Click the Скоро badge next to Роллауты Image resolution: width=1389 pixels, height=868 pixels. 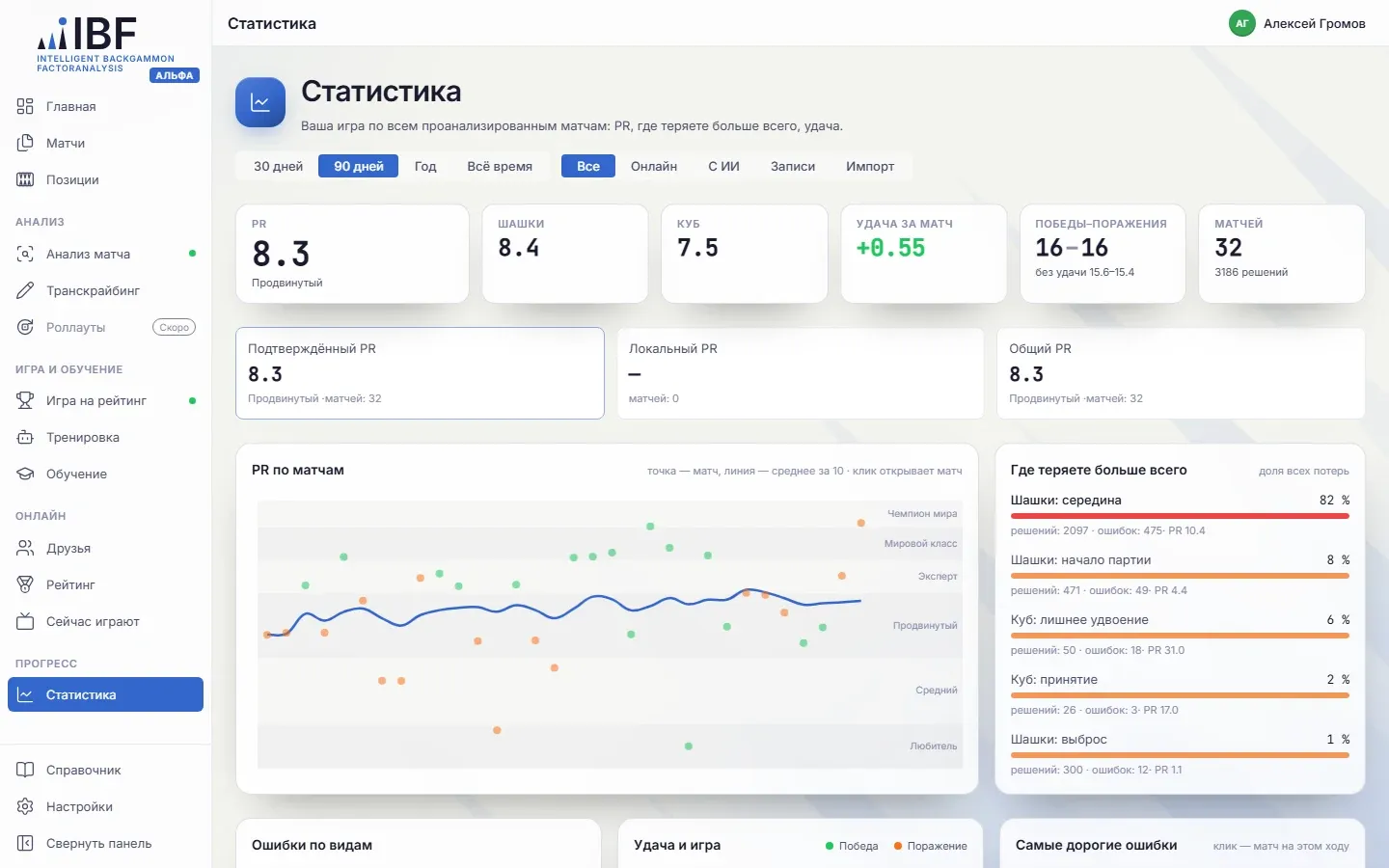click(175, 327)
